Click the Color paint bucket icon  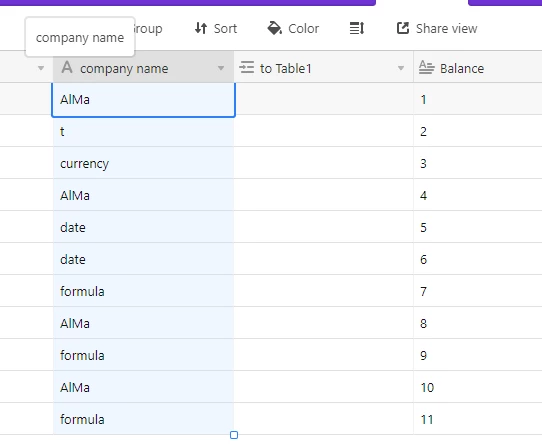274,28
